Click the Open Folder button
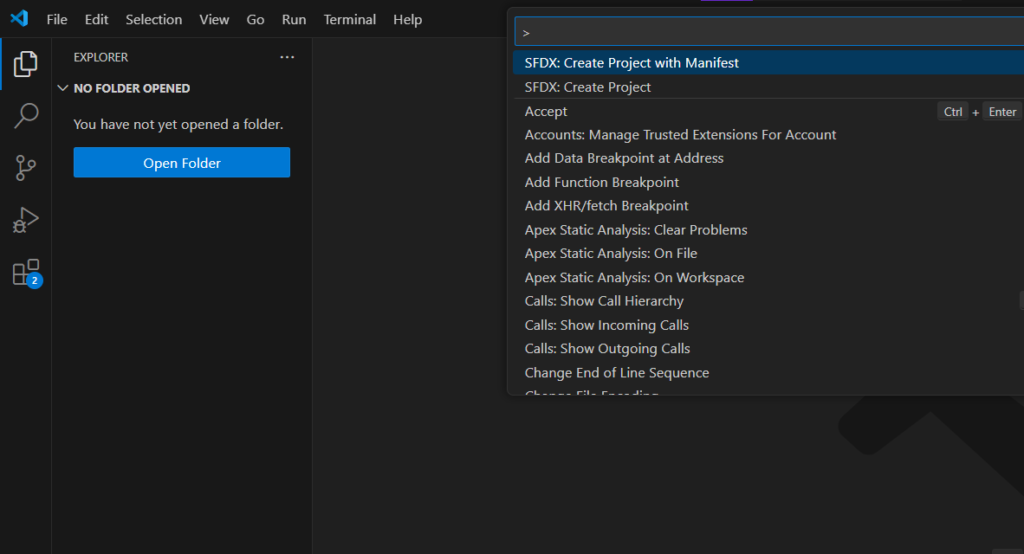 point(181,163)
